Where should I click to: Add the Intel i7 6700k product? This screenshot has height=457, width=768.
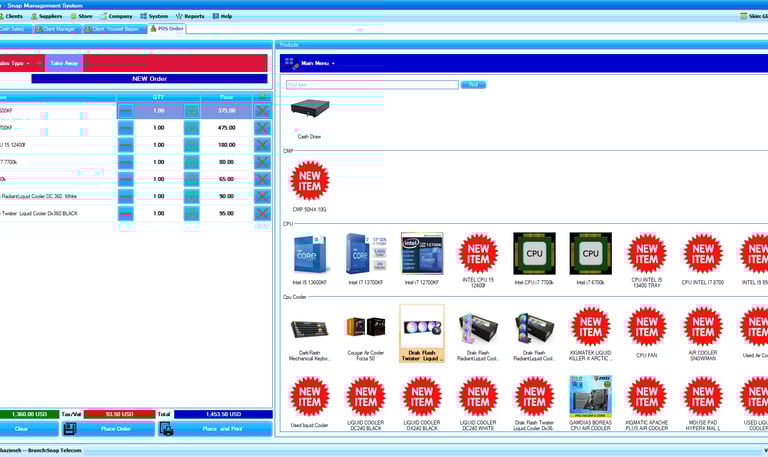[x=591, y=259]
